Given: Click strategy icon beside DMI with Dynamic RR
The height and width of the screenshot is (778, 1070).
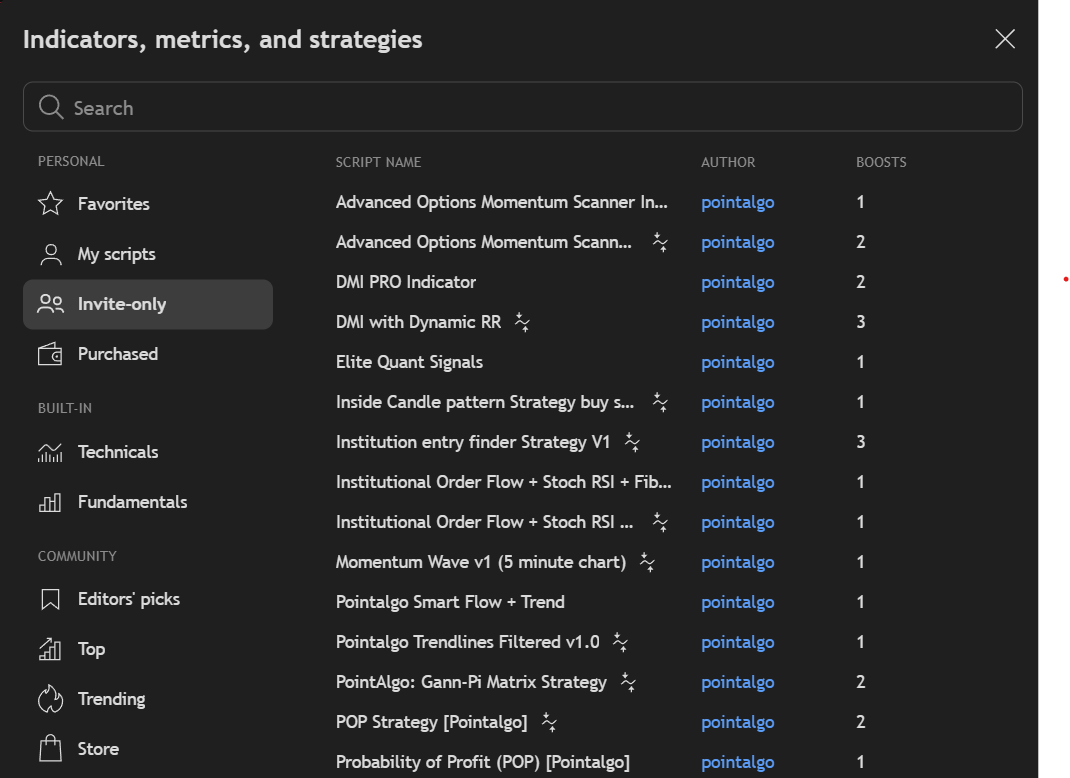Looking at the screenshot, I should coord(521,322).
